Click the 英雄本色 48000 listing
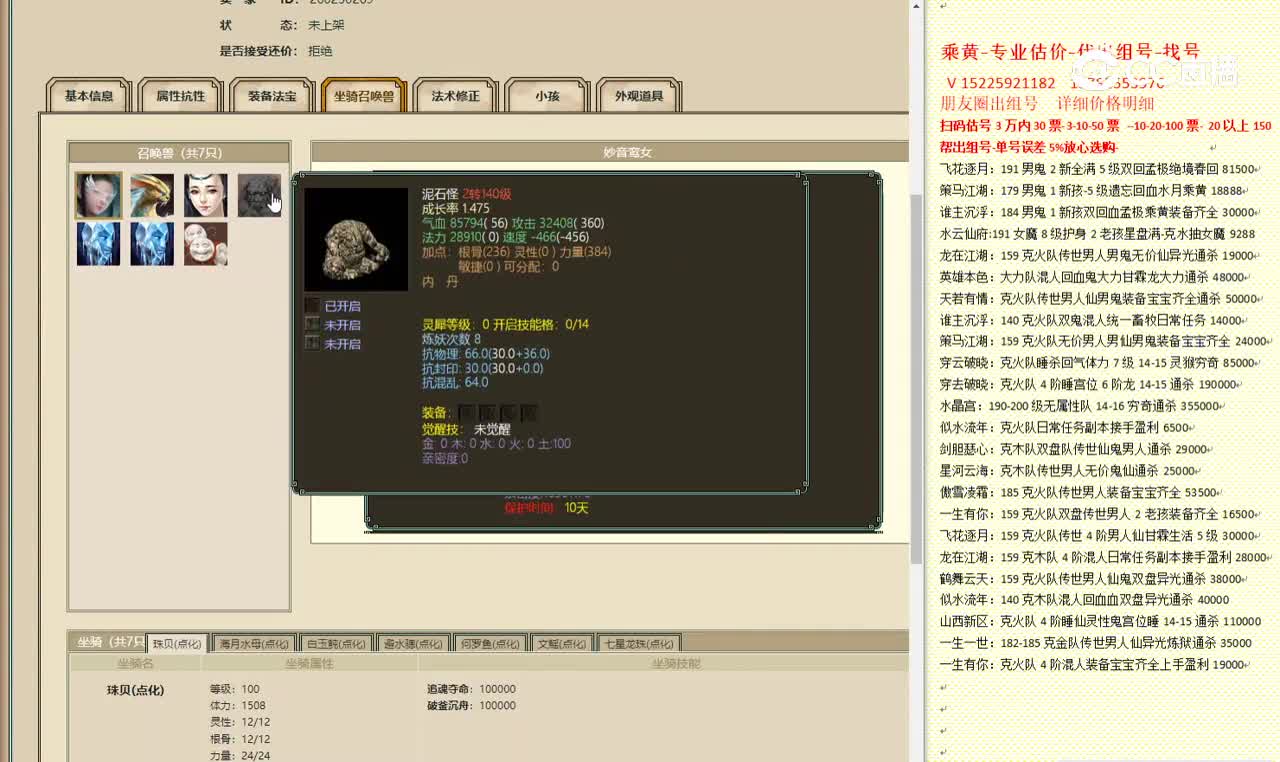The width and height of the screenshot is (1280, 762). (x=1094, y=277)
